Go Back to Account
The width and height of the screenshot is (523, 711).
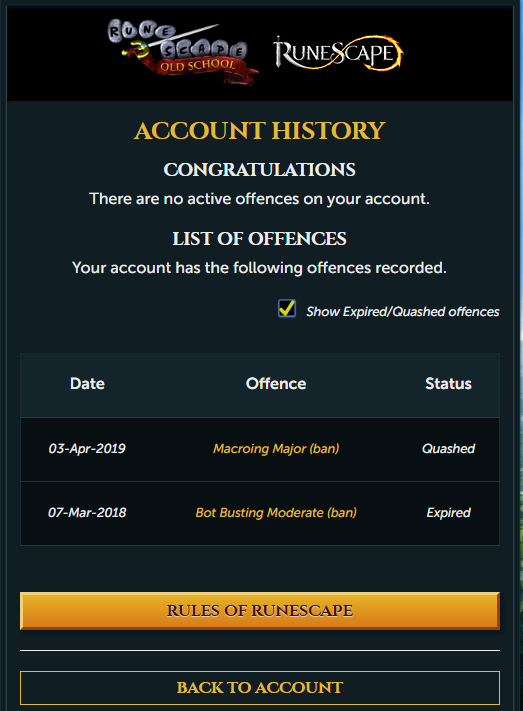[x=260, y=687]
